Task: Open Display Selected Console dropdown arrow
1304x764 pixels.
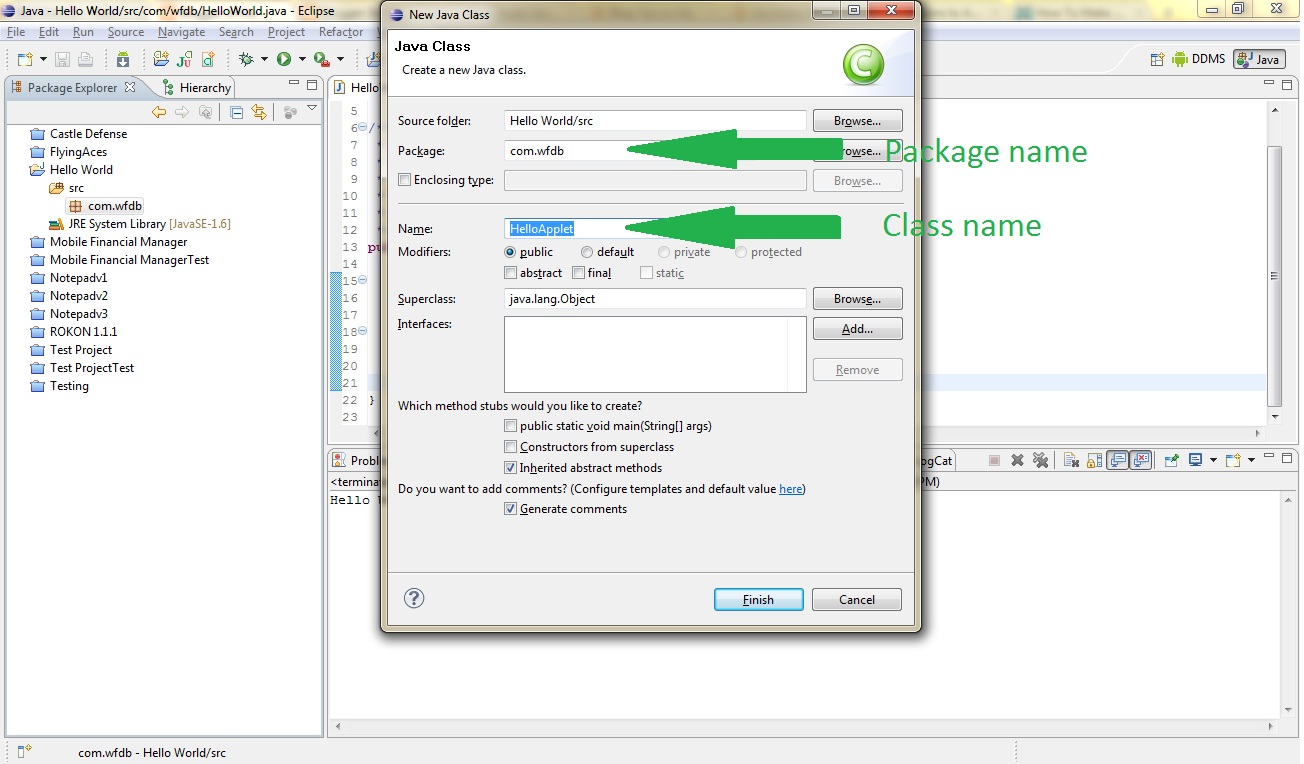Action: tap(1213, 460)
